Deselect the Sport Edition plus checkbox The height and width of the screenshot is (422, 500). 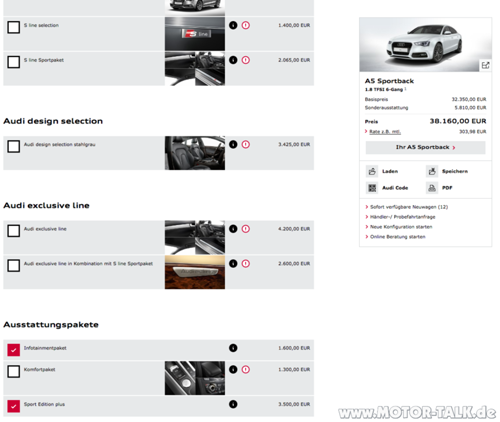[14, 406]
